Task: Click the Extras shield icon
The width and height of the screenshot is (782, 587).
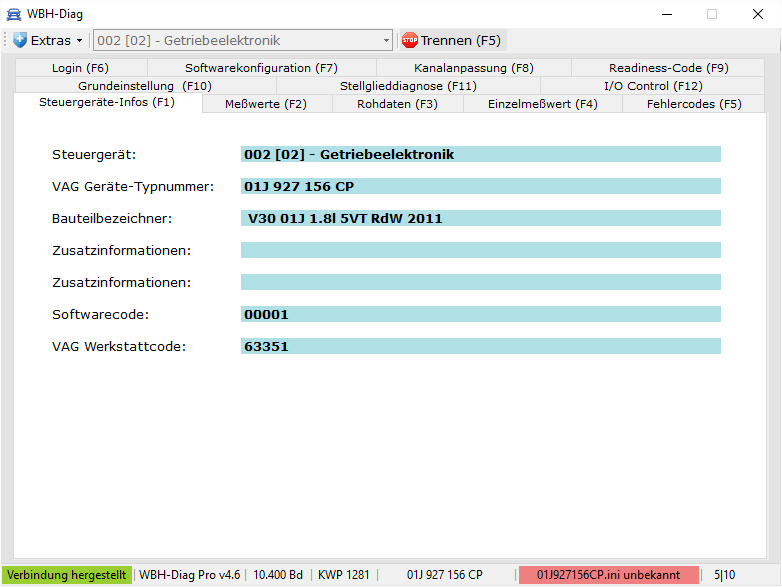Action: (x=20, y=41)
